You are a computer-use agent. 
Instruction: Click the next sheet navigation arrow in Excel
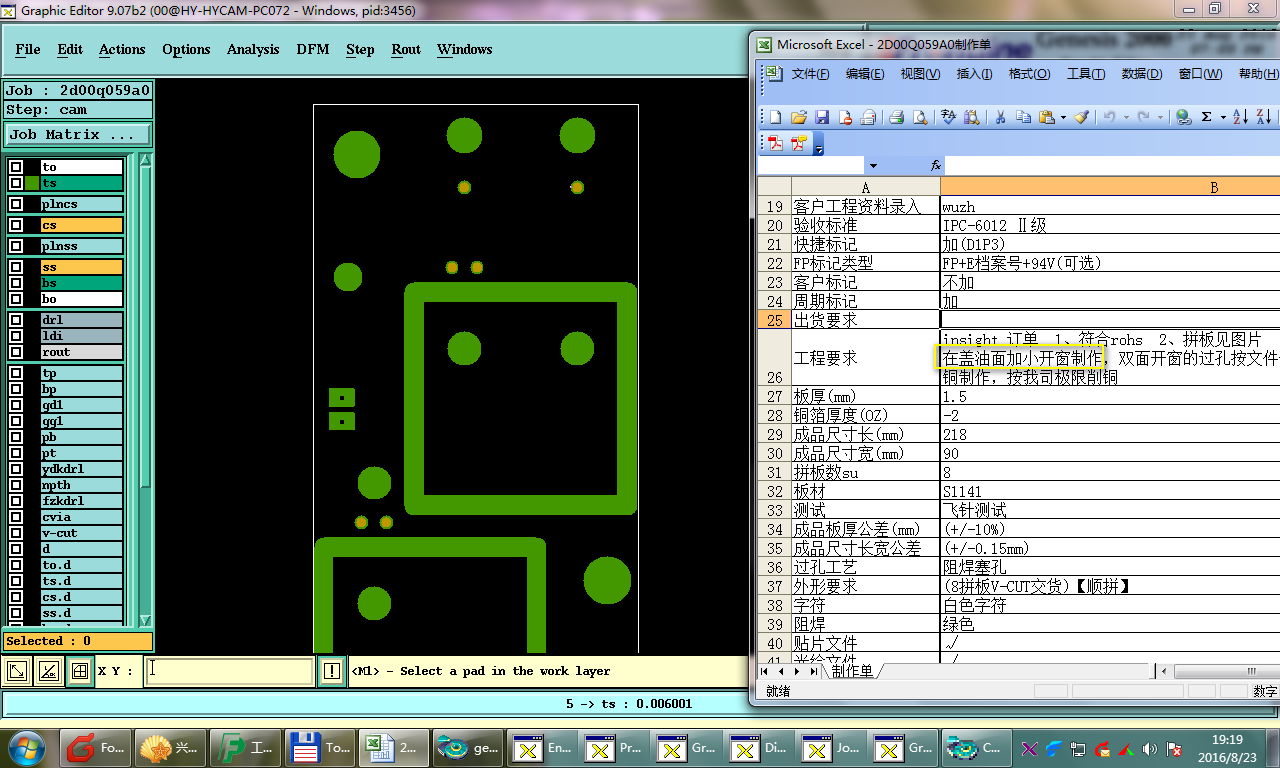pos(796,671)
